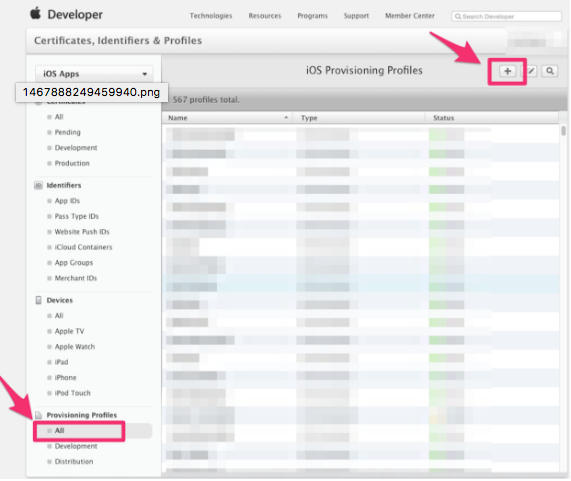Viewport: 571px width, 481px height.
Task: Open Technologies menu
Action: coord(211,16)
